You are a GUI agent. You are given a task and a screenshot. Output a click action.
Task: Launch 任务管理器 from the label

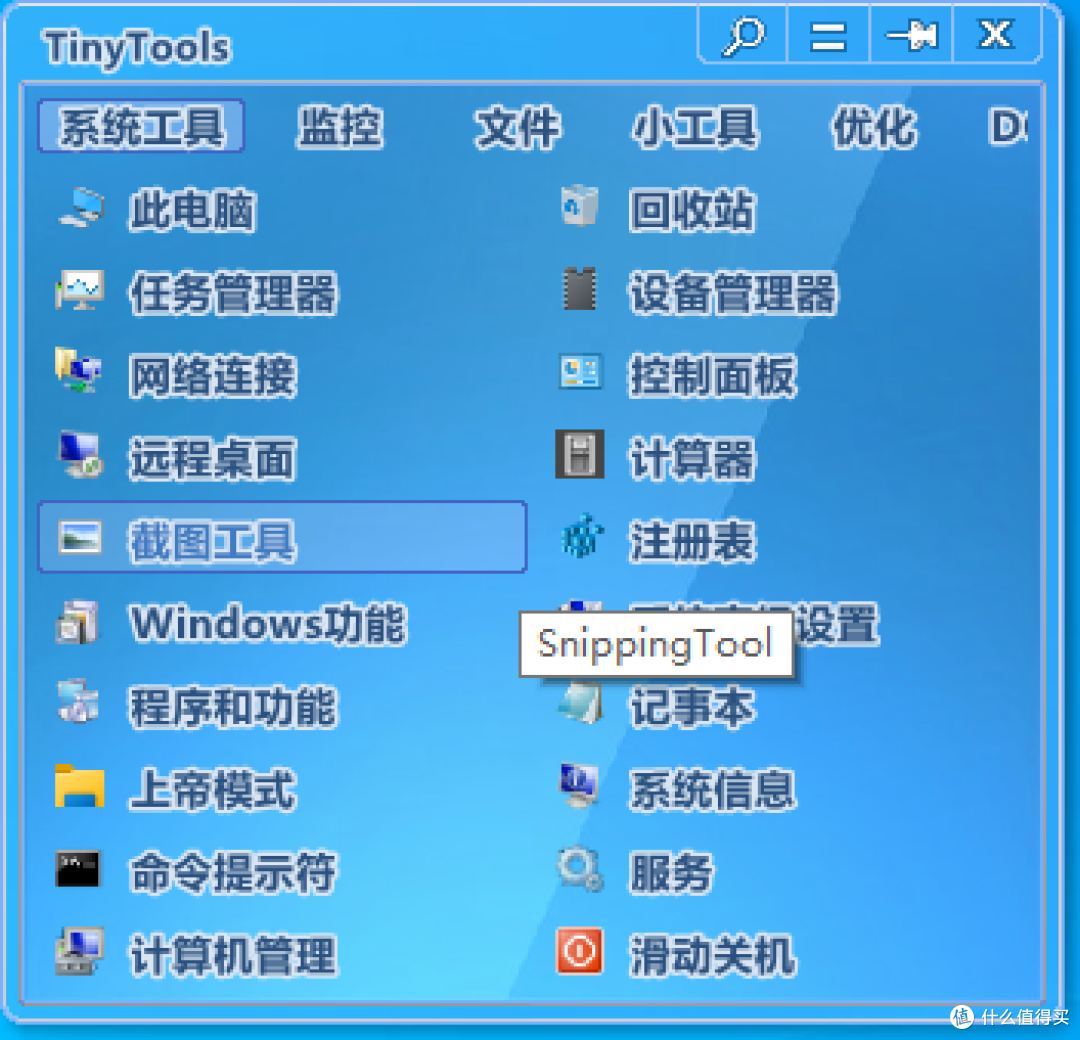click(x=233, y=293)
